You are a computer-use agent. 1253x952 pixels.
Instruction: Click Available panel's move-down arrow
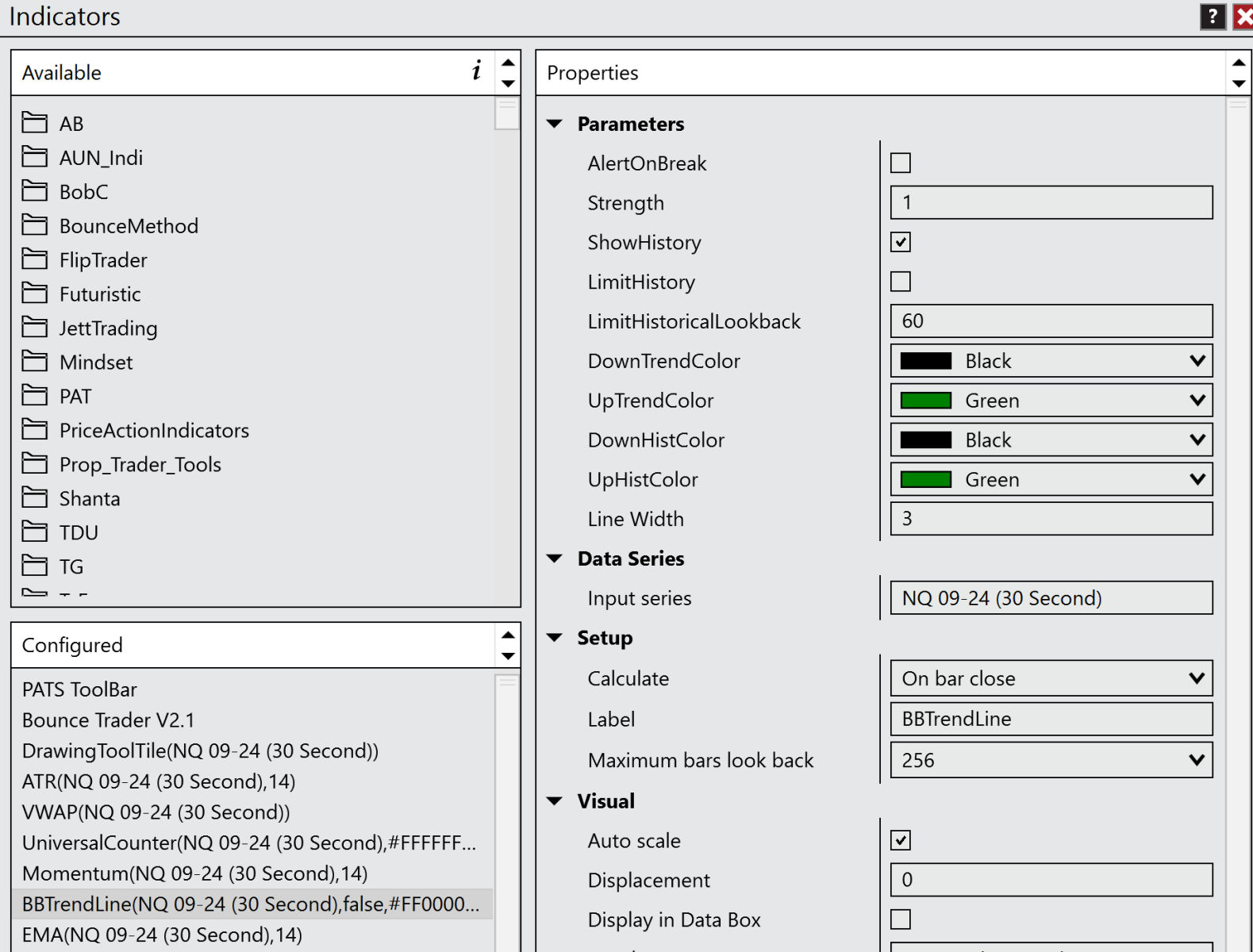[x=508, y=83]
